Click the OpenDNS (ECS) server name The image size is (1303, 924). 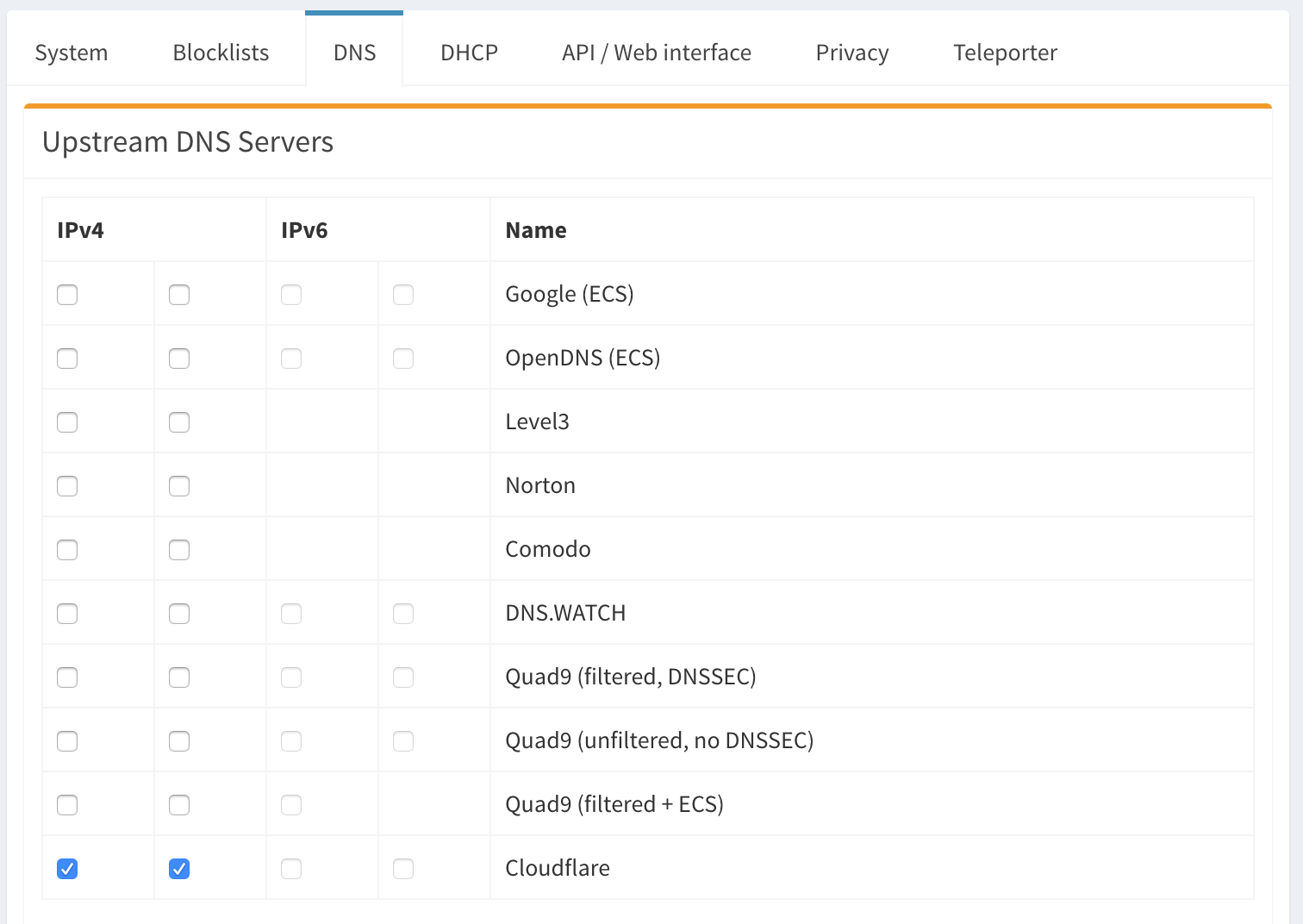(583, 358)
